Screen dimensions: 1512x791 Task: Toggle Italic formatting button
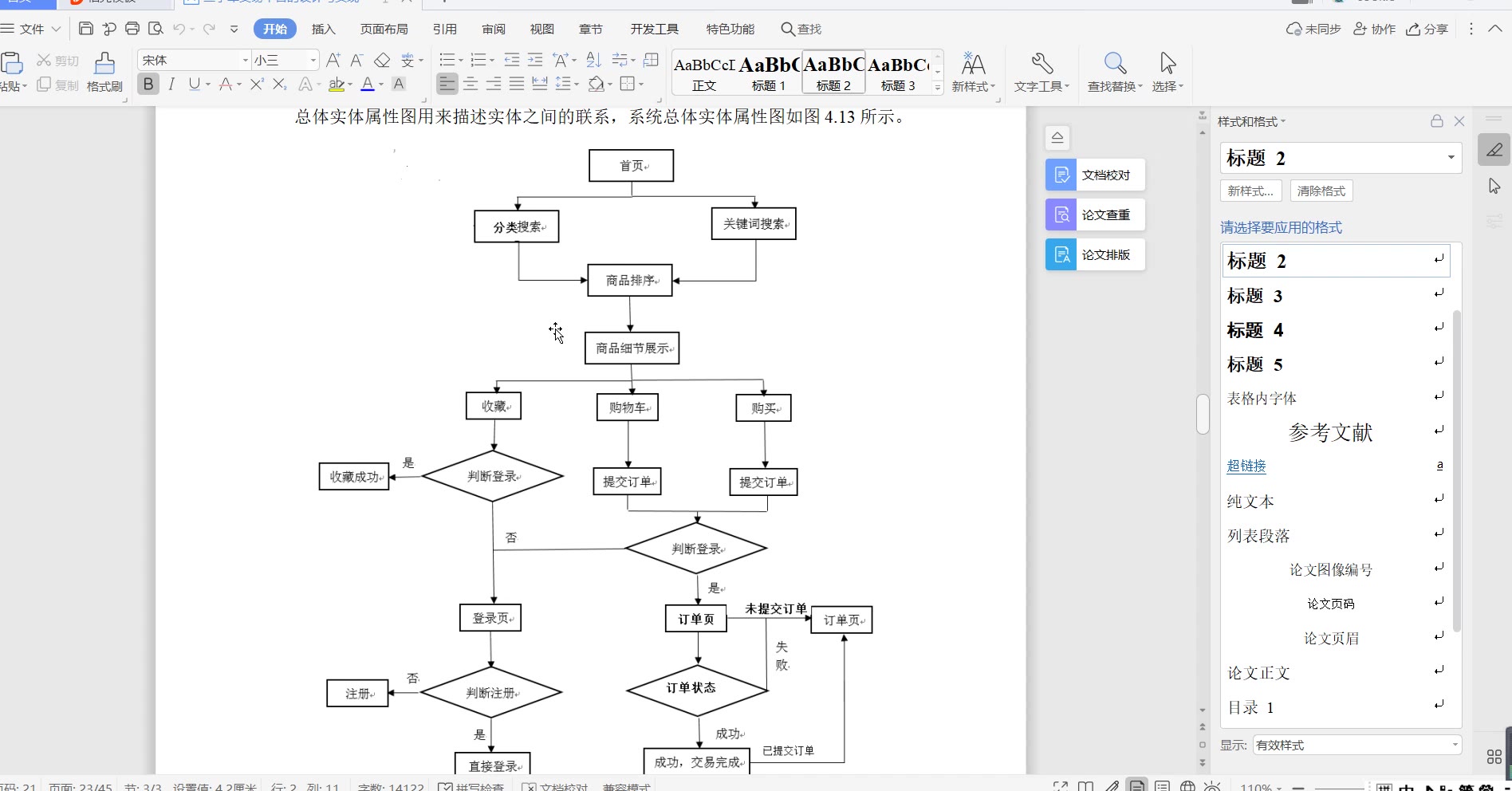click(171, 84)
